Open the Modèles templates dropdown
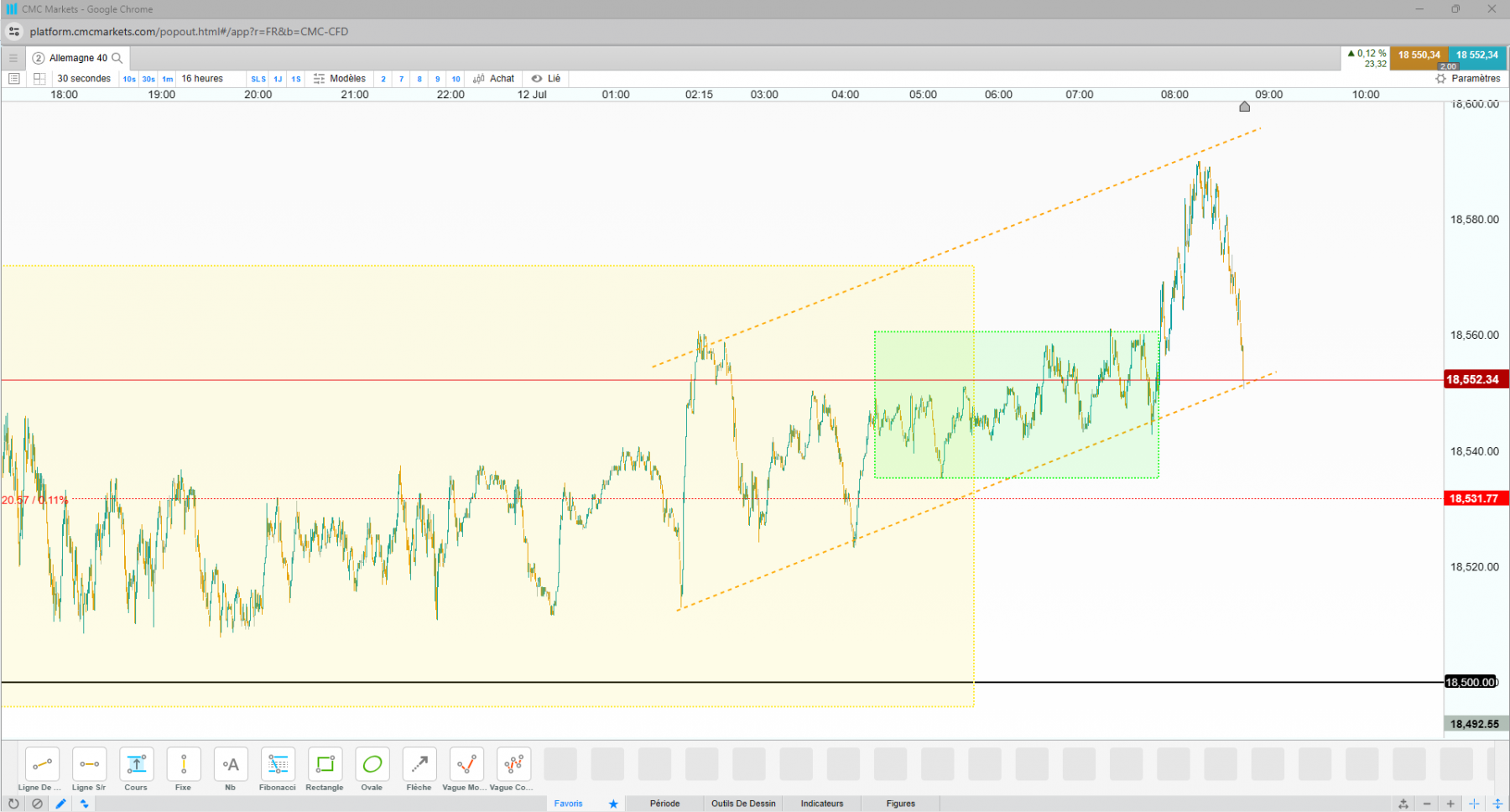The height and width of the screenshot is (812, 1510). click(x=340, y=79)
